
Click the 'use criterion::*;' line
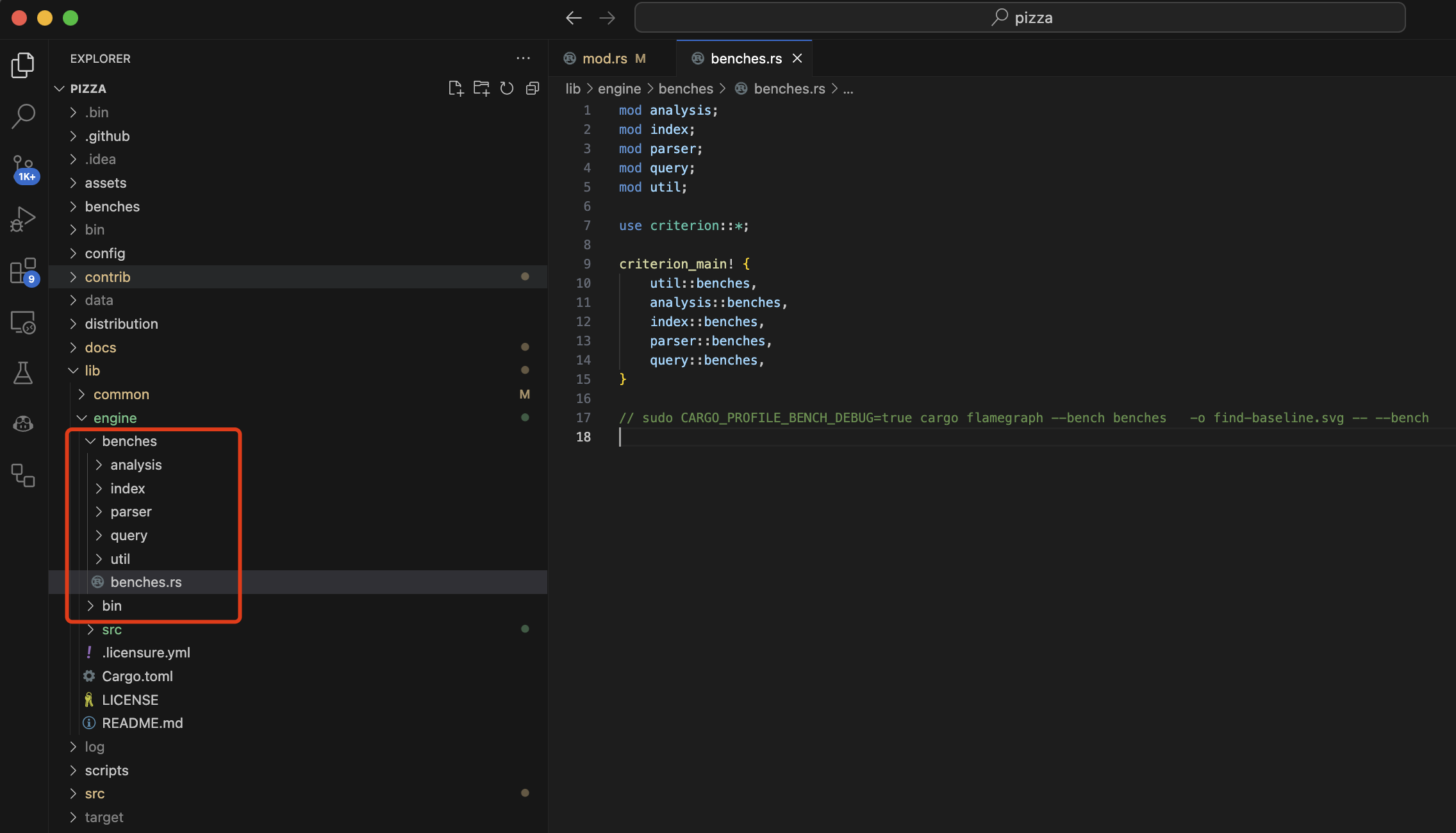coord(684,226)
